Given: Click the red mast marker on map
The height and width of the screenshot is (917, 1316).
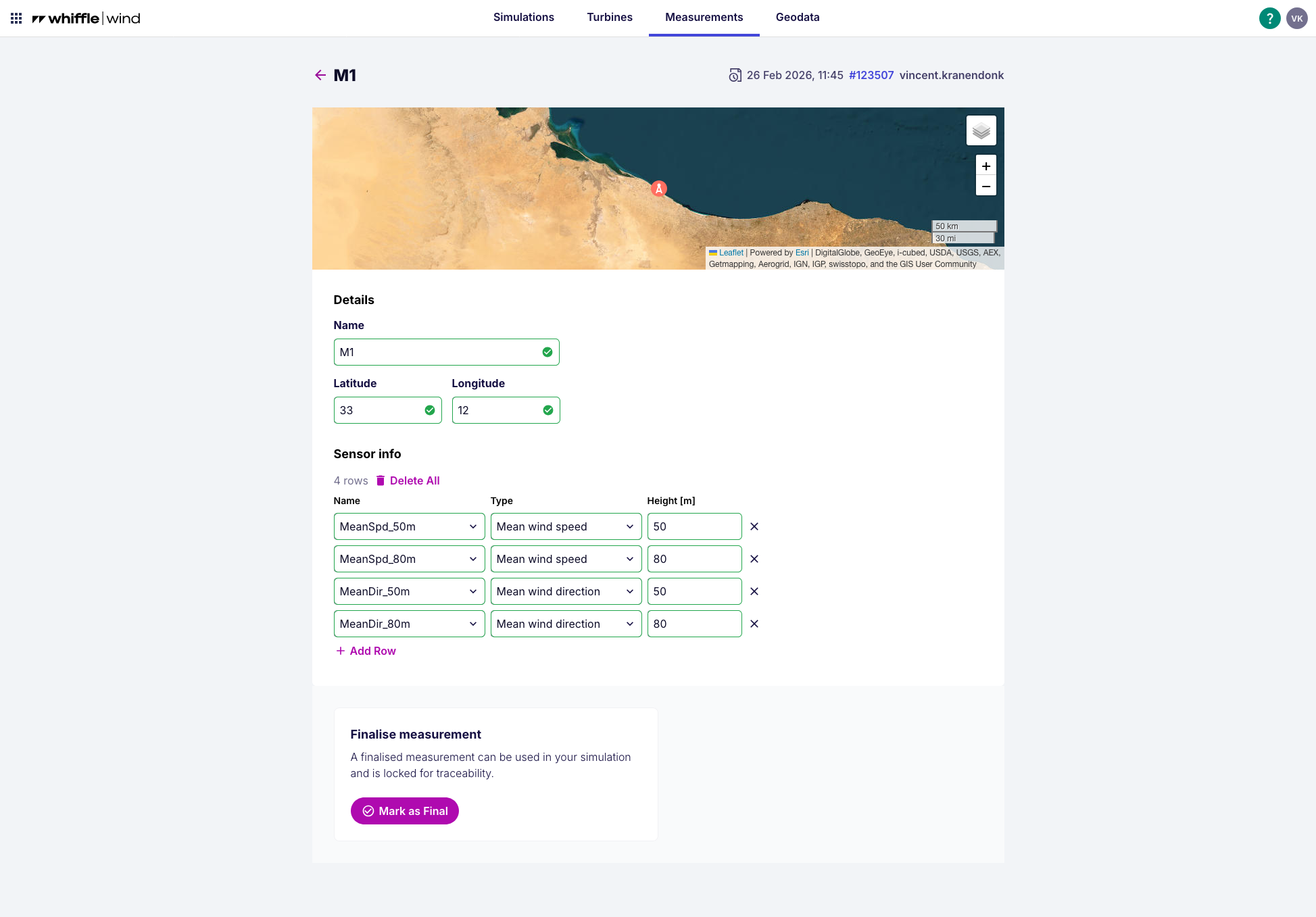Looking at the screenshot, I should pyautogui.click(x=659, y=189).
